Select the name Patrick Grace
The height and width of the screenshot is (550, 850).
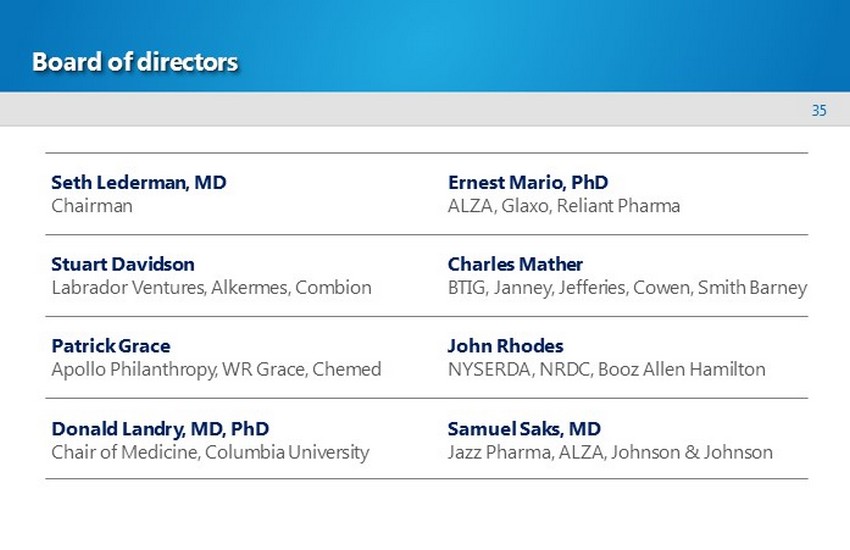(111, 346)
